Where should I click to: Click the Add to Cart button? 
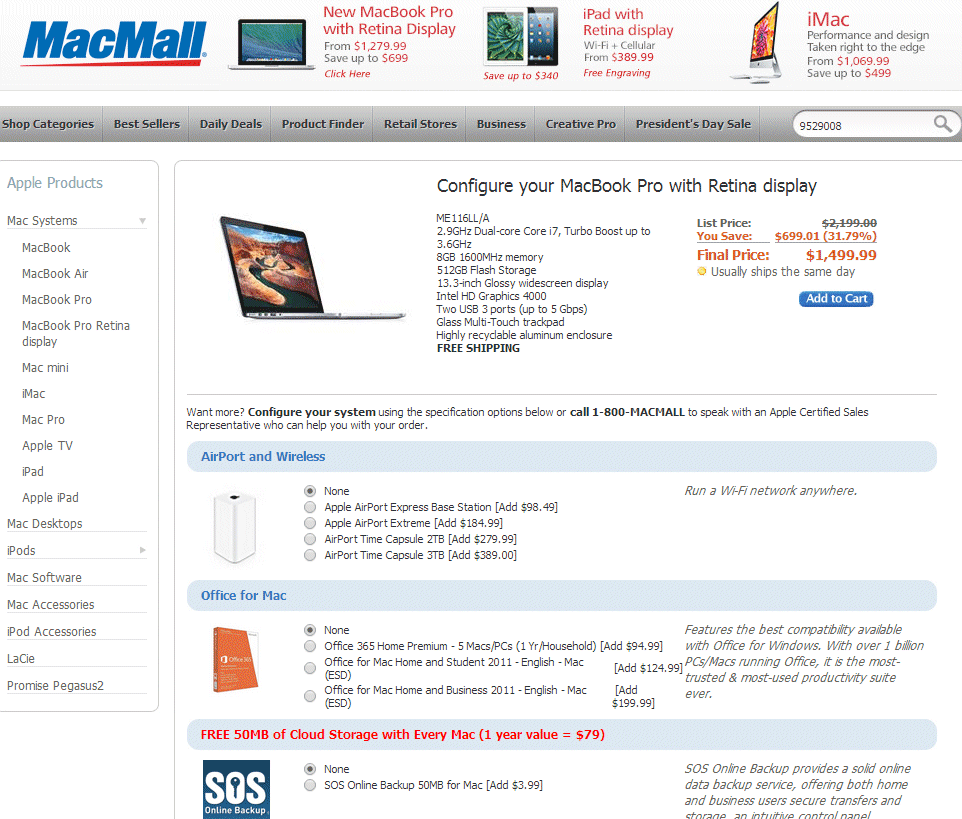(x=836, y=299)
